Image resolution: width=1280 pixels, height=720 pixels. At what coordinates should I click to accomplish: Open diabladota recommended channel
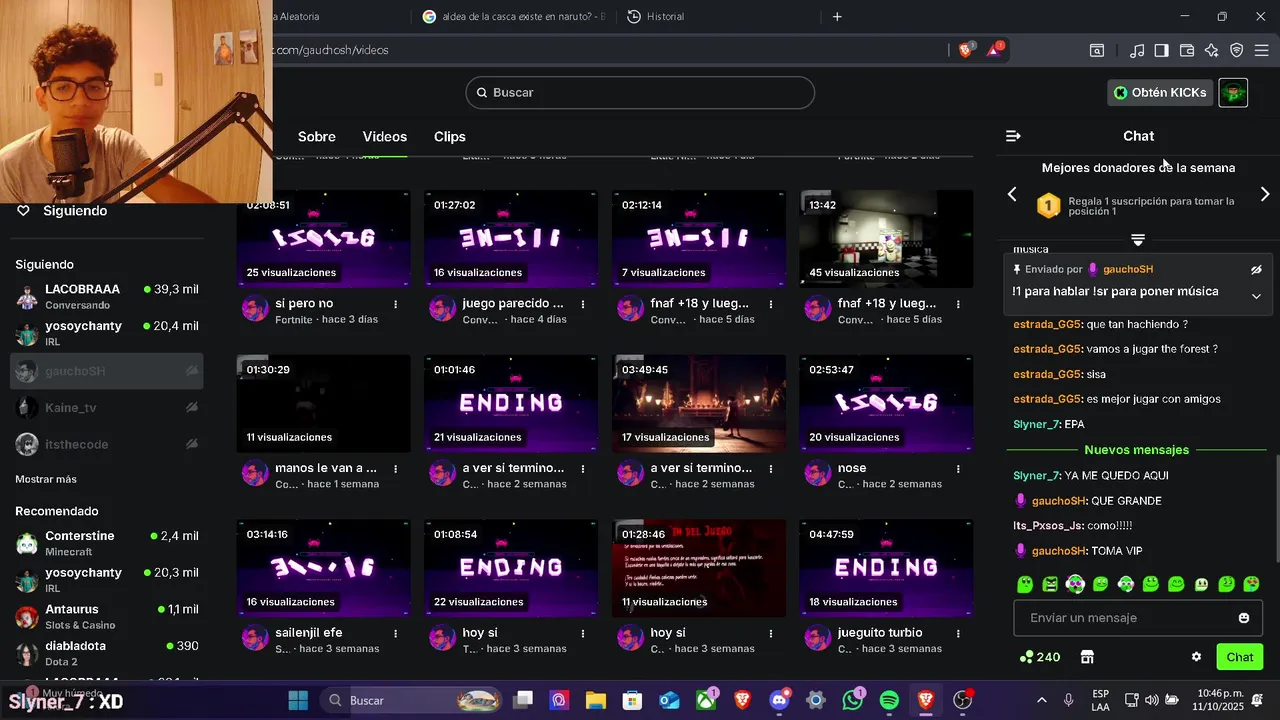pyautogui.click(x=107, y=653)
